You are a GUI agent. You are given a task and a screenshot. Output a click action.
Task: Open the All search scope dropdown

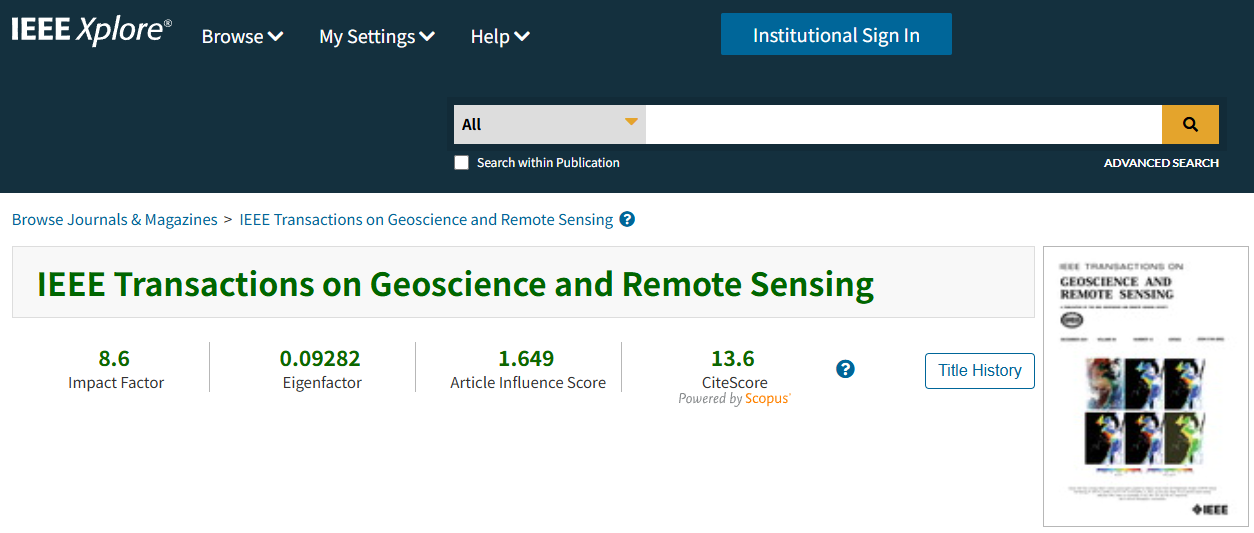549,124
